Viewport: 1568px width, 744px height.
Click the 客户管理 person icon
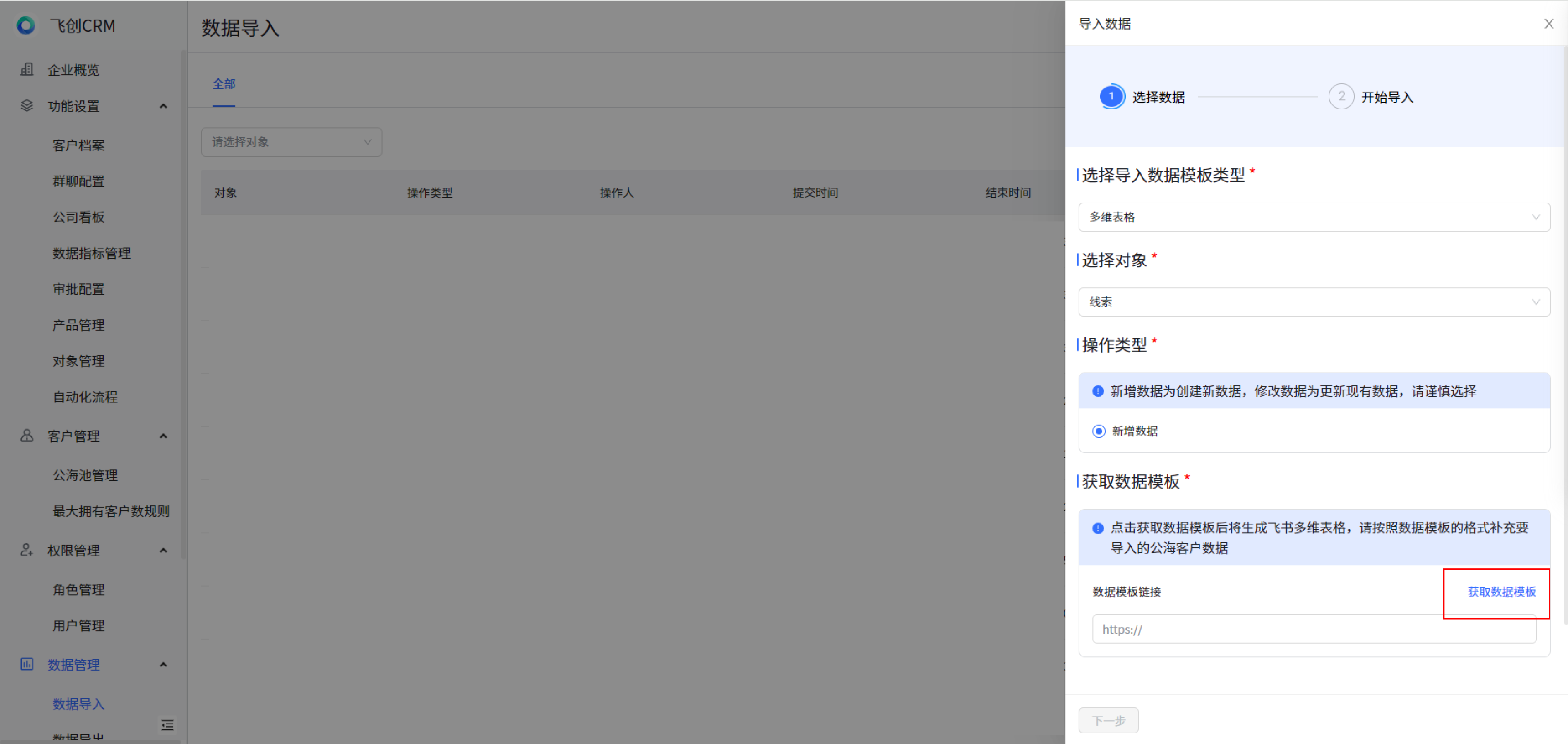coord(27,435)
